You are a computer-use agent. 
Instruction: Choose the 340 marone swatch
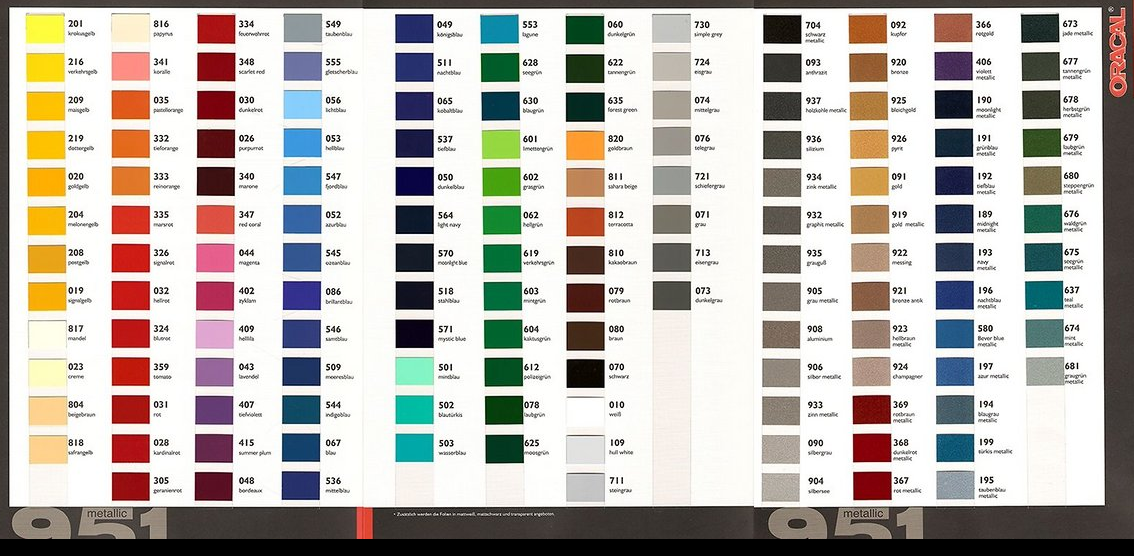[x=216, y=181]
